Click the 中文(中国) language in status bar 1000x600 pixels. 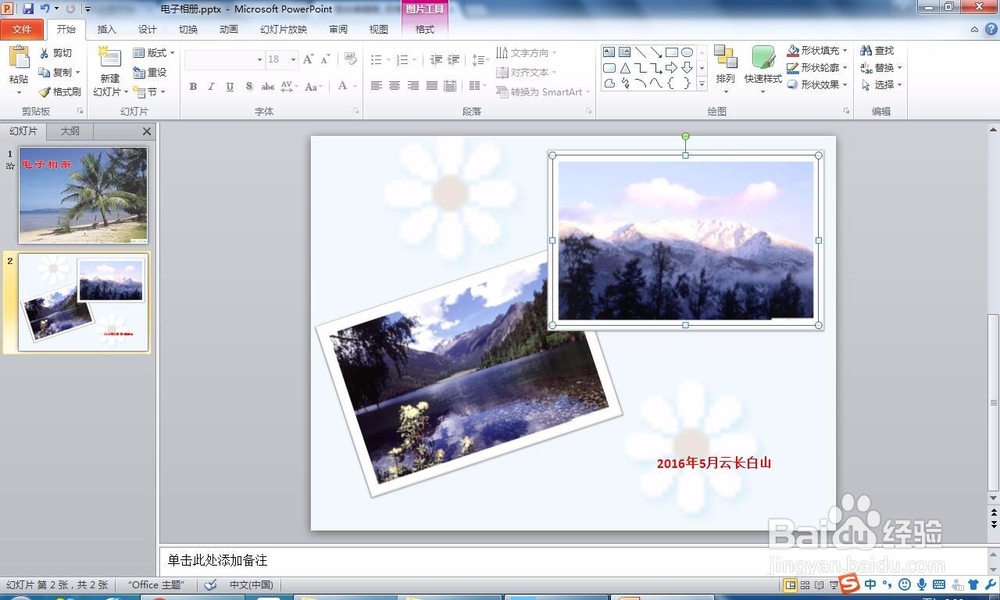click(251, 585)
